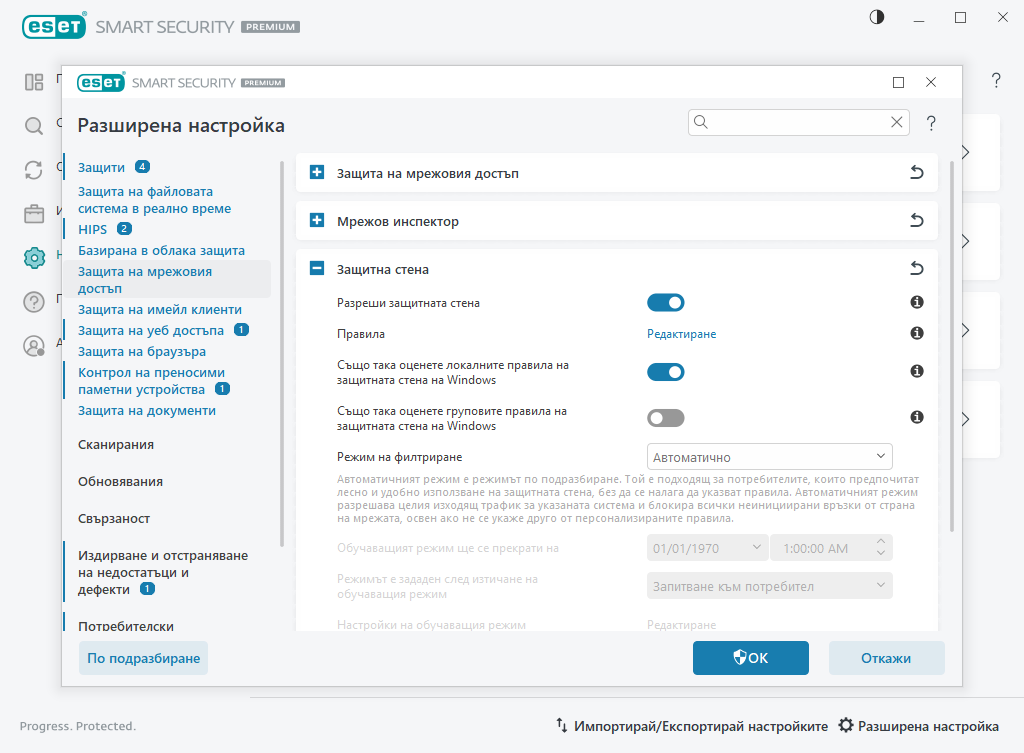Open Защита на уеб достъпа sidebar item

(153, 330)
